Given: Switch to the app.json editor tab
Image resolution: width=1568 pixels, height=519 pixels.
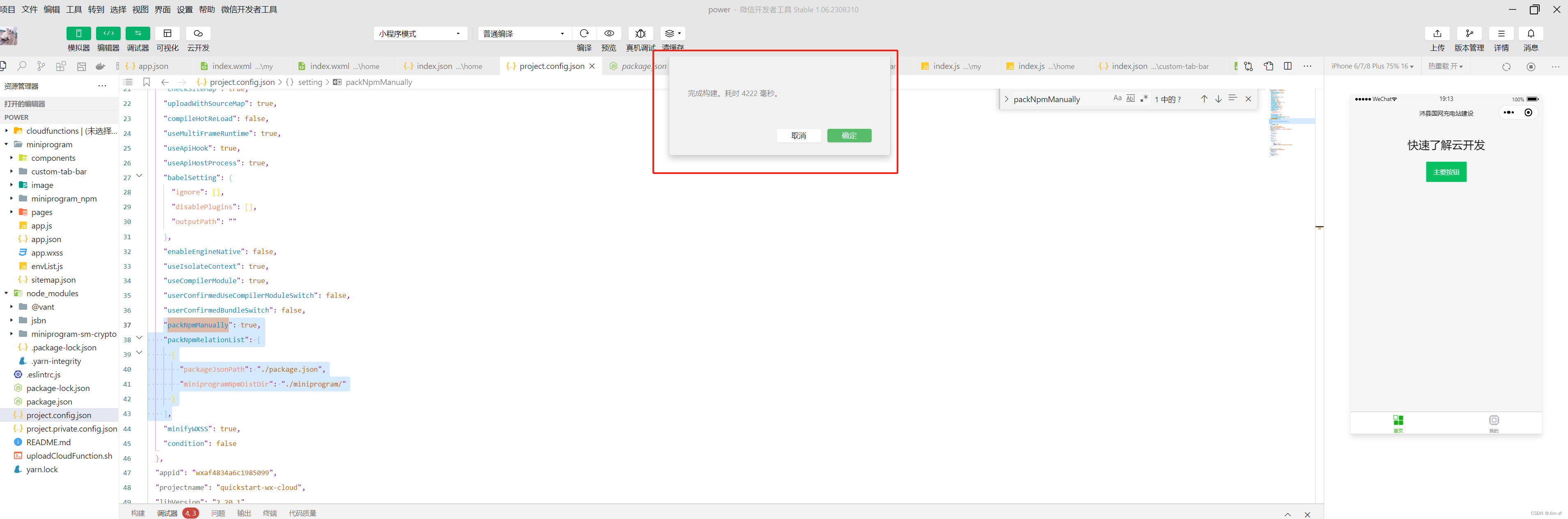Looking at the screenshot, I should tap(153, 66).
